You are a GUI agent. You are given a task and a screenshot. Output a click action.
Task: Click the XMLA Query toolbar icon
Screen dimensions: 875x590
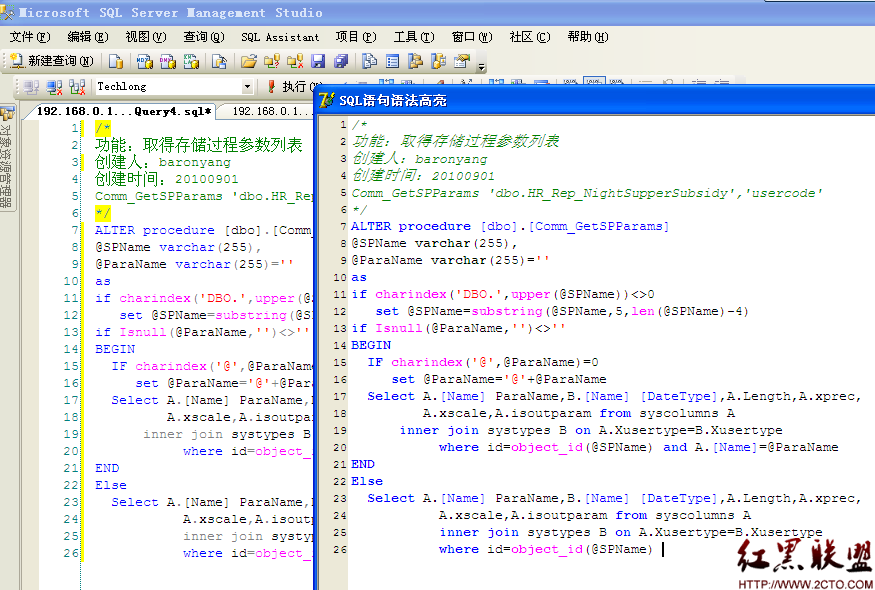point(191,61)
